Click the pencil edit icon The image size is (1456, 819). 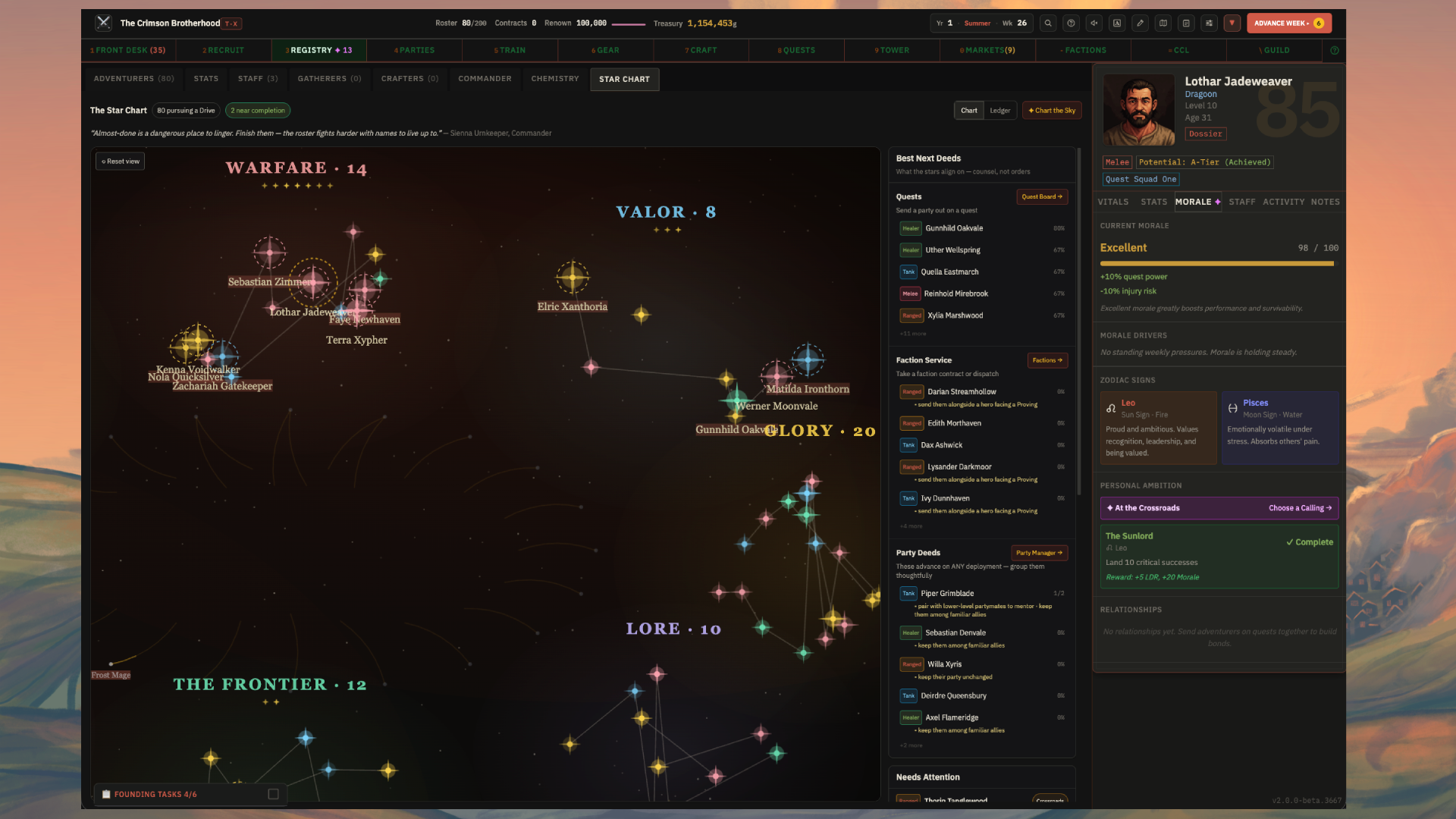point(1140,23)
